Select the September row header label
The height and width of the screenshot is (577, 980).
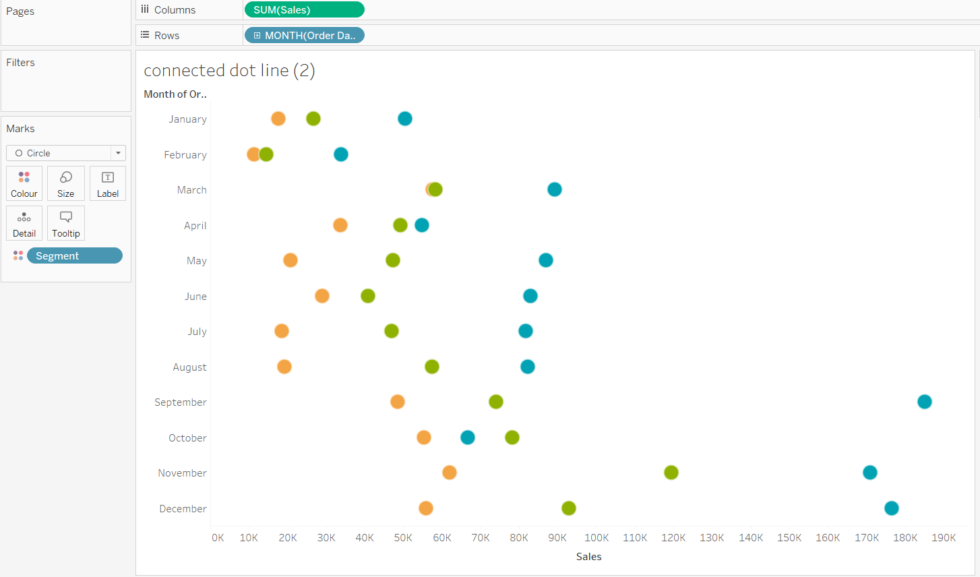click(x=180, y=401)
